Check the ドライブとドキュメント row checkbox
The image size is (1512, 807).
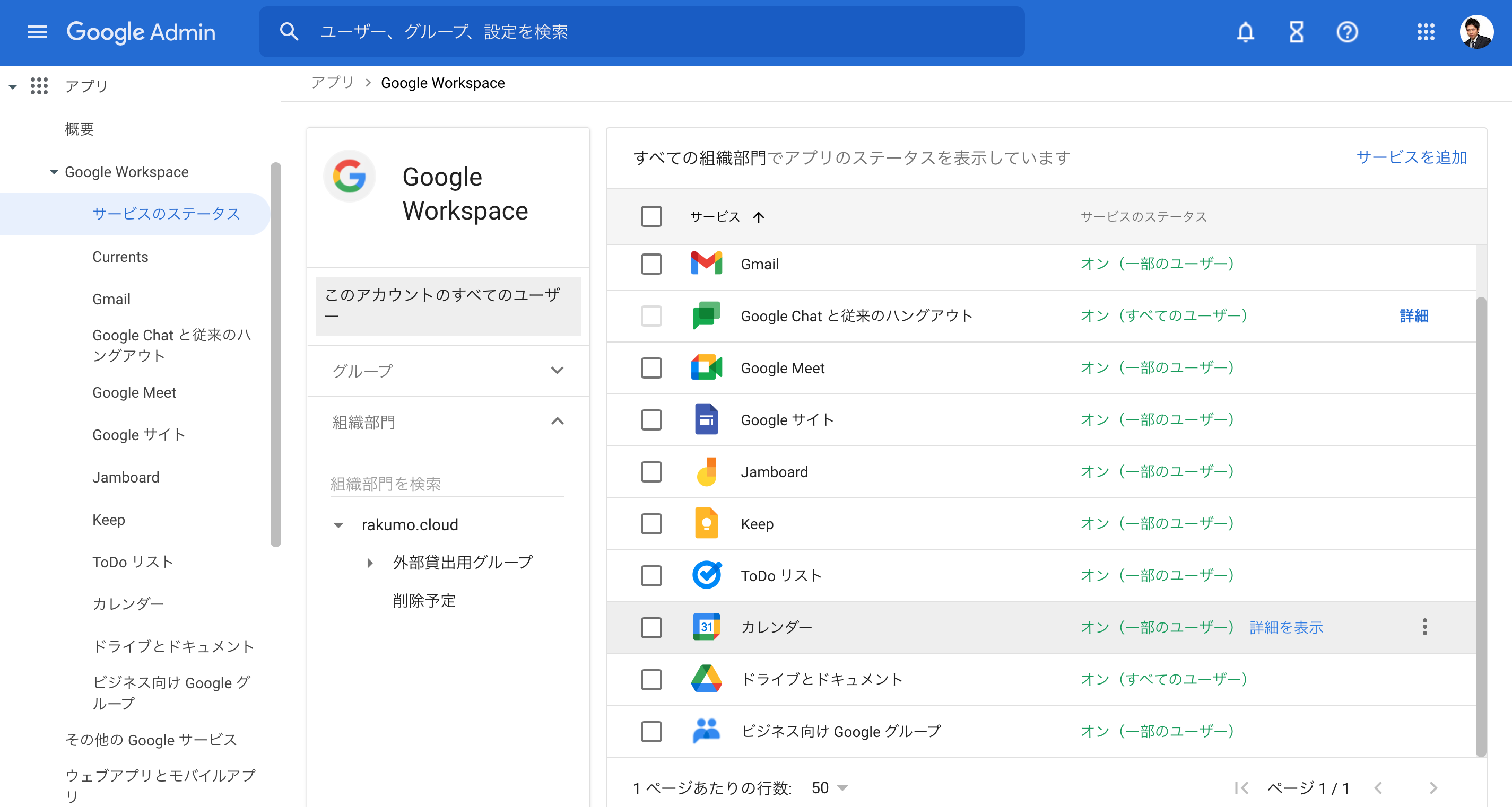pos(651,679)
